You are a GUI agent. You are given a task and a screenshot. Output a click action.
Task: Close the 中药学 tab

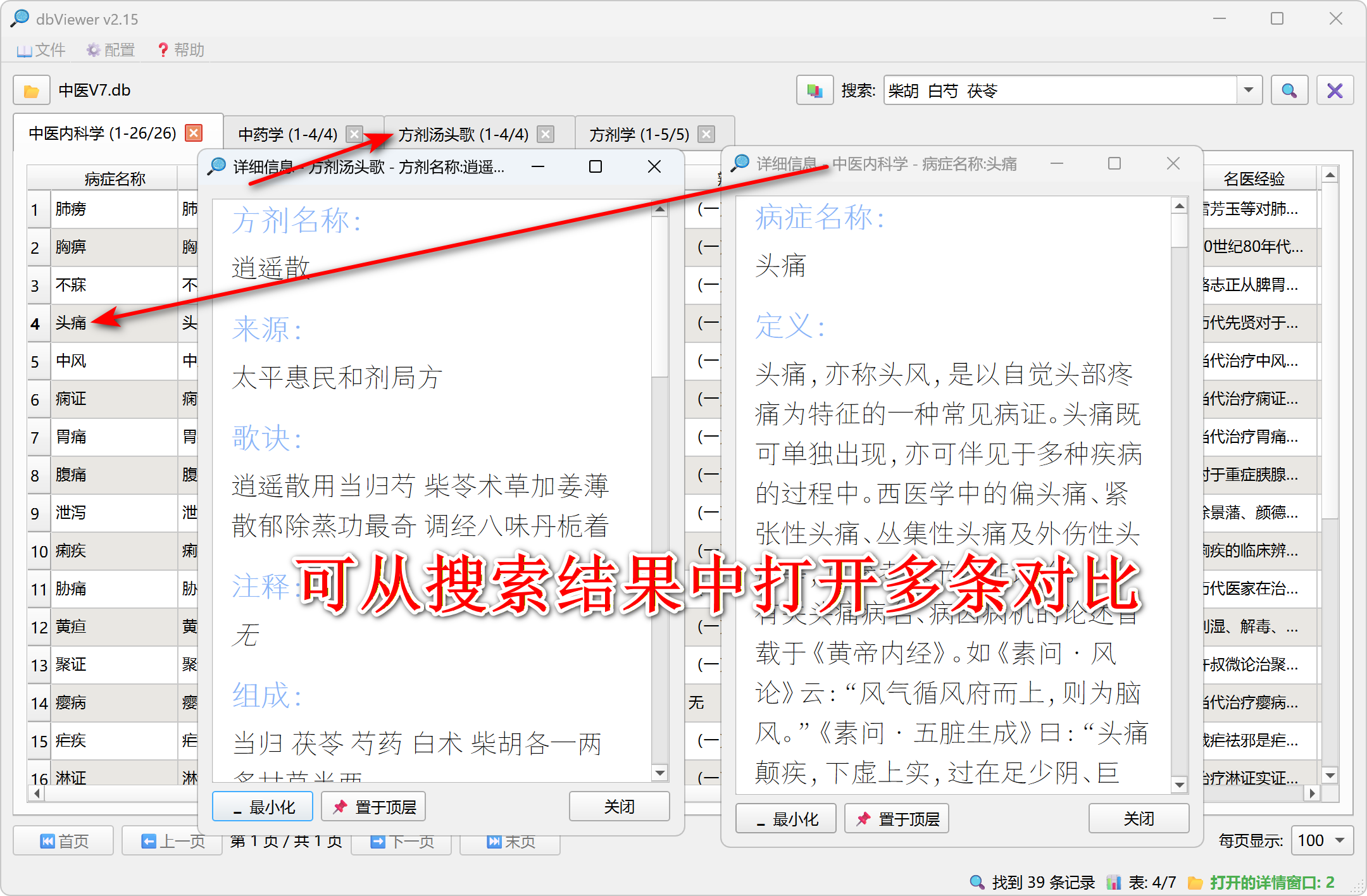click(x=354, y=134)
